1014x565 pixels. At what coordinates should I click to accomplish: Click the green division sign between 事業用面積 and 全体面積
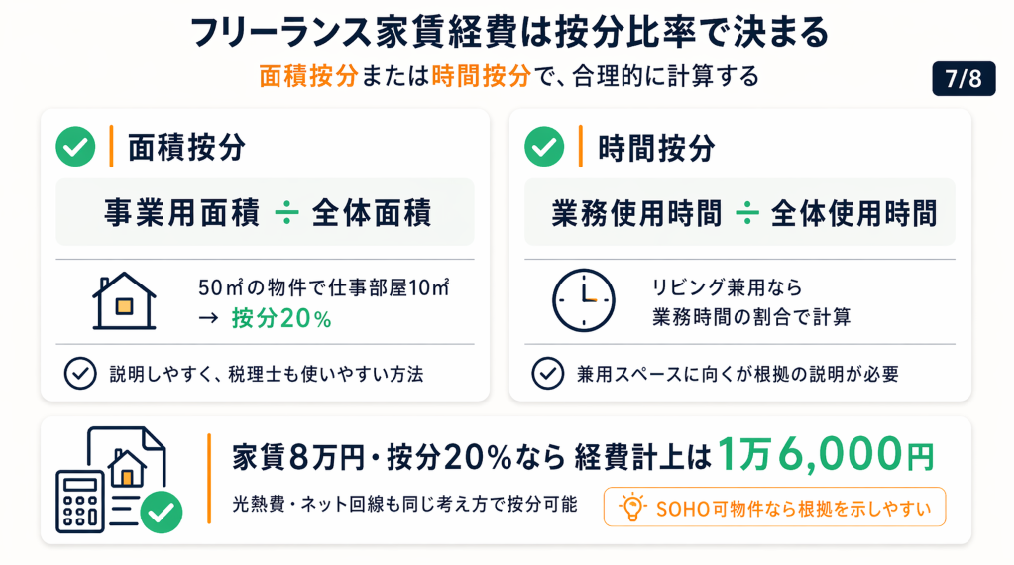[286, 213]
